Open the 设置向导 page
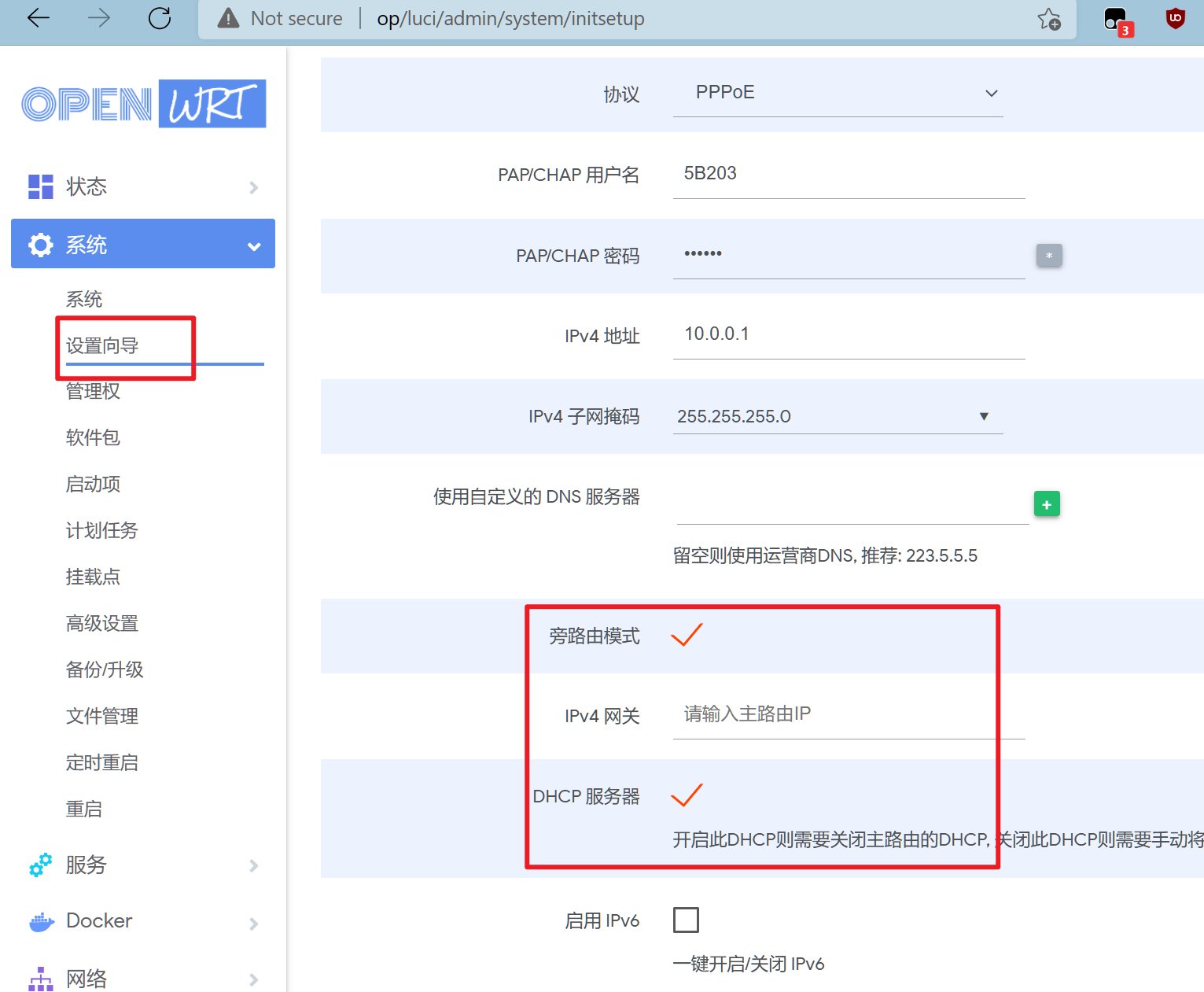The width and height of the screenshot is (1204, 992). [x=102, y=345]
